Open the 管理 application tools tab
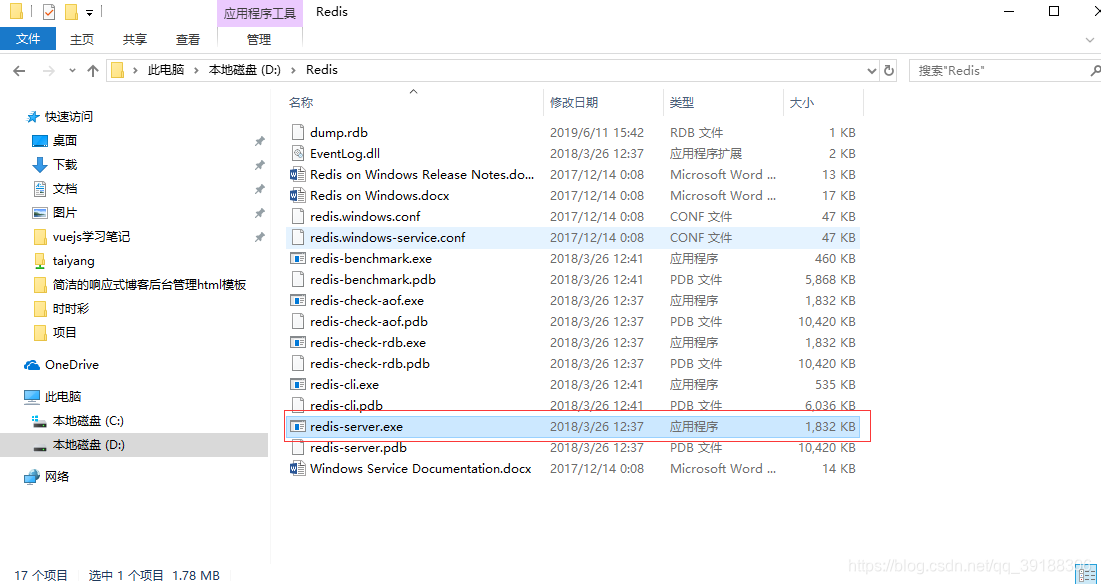The image size is (1101, 584). (x=259, y=40)
